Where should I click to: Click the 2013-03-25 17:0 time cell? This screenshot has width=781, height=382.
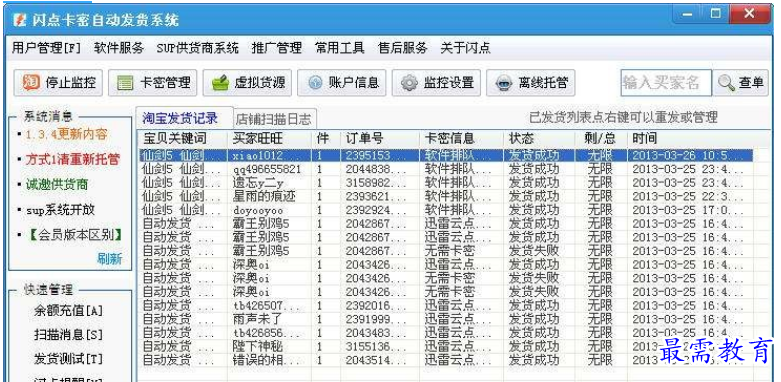click(x=688, y=210)
